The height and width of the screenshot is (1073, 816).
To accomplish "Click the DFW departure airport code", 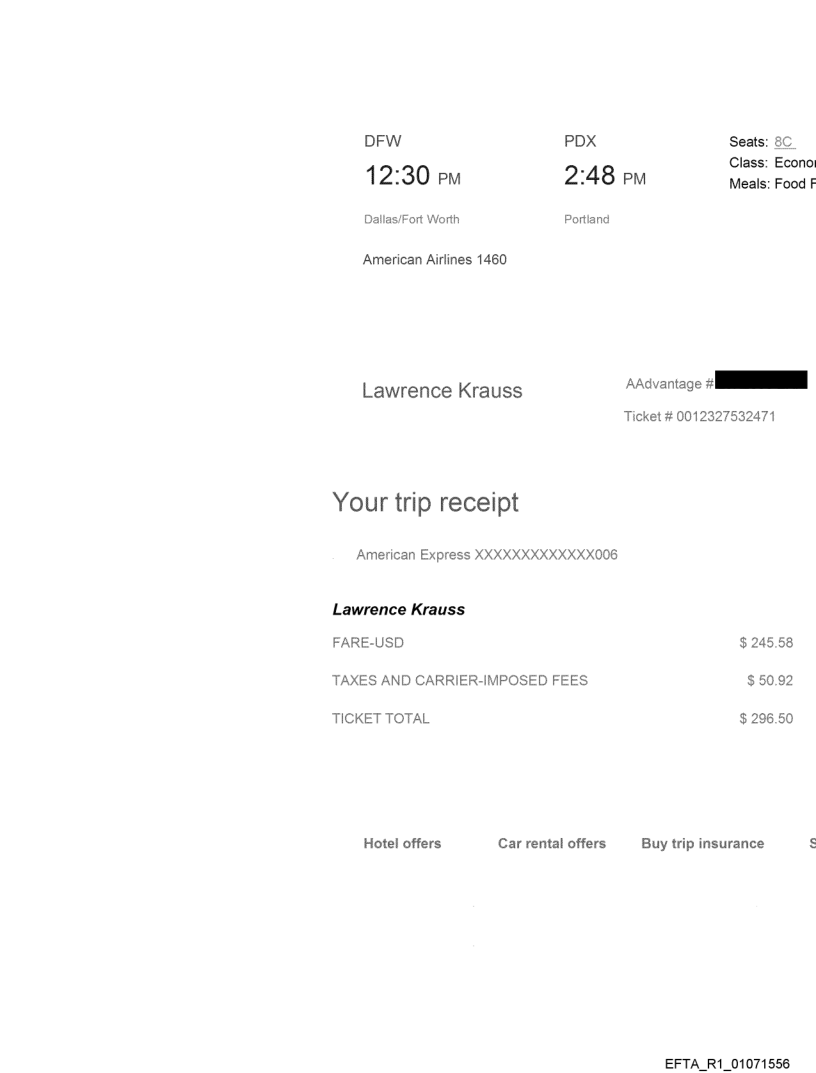I will coord(382,142).
